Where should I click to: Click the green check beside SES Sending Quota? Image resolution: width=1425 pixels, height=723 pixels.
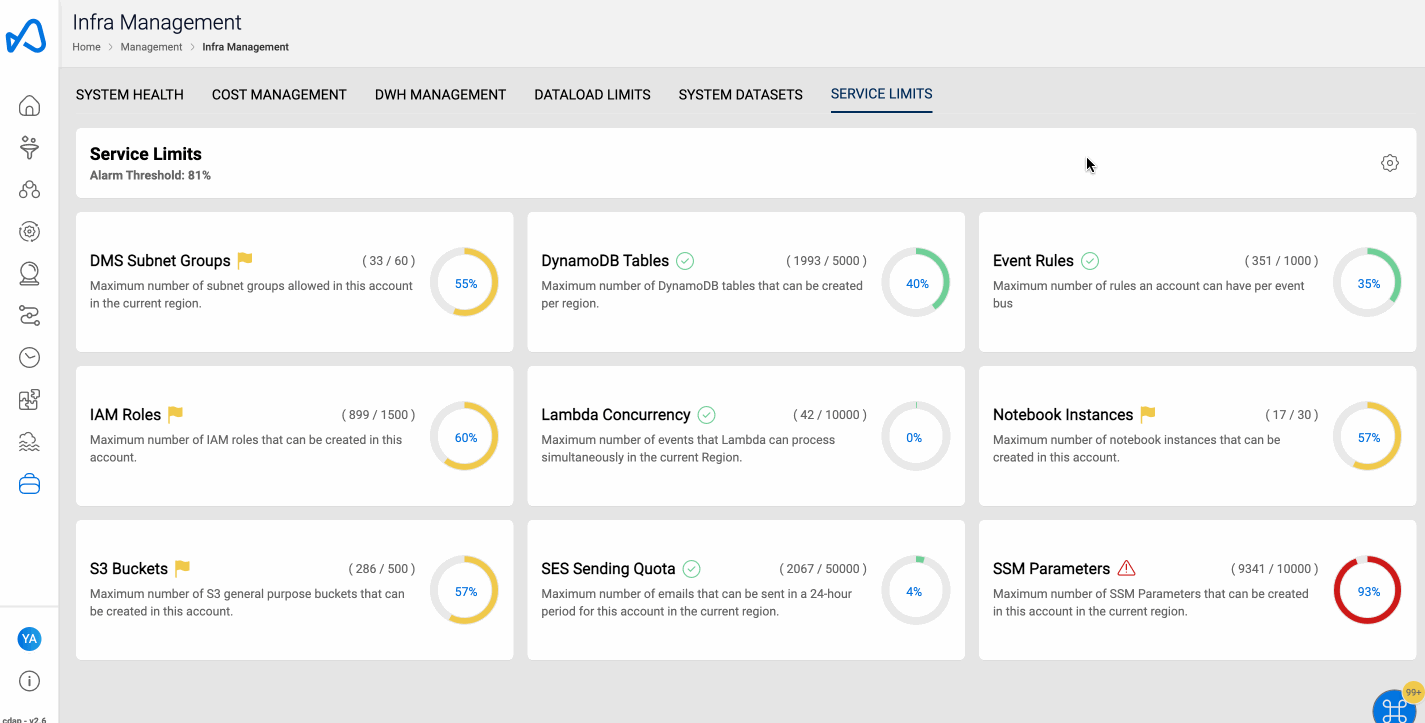(x=691, y=569)
